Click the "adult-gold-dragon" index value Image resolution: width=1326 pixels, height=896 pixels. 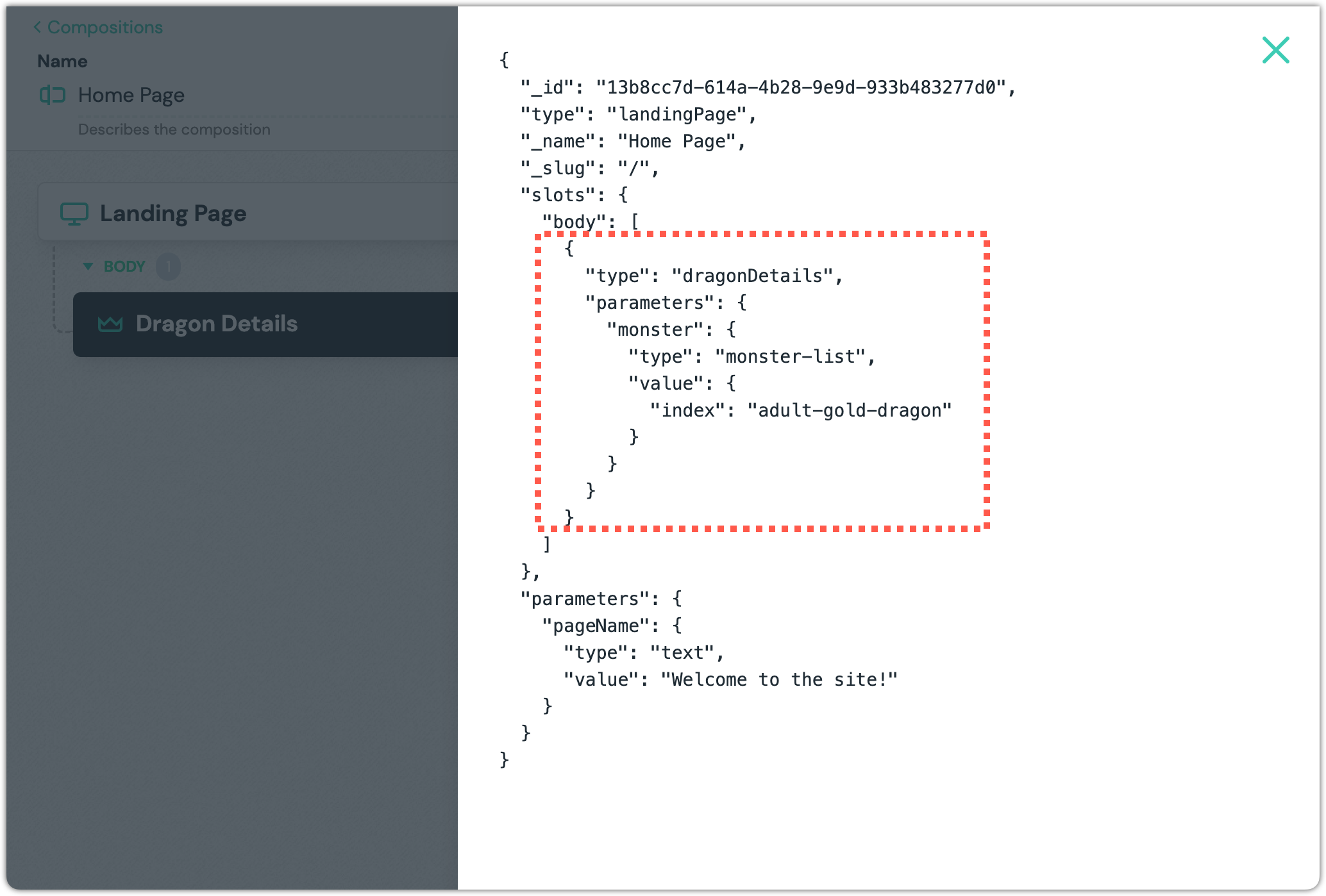tap(849, 410)
